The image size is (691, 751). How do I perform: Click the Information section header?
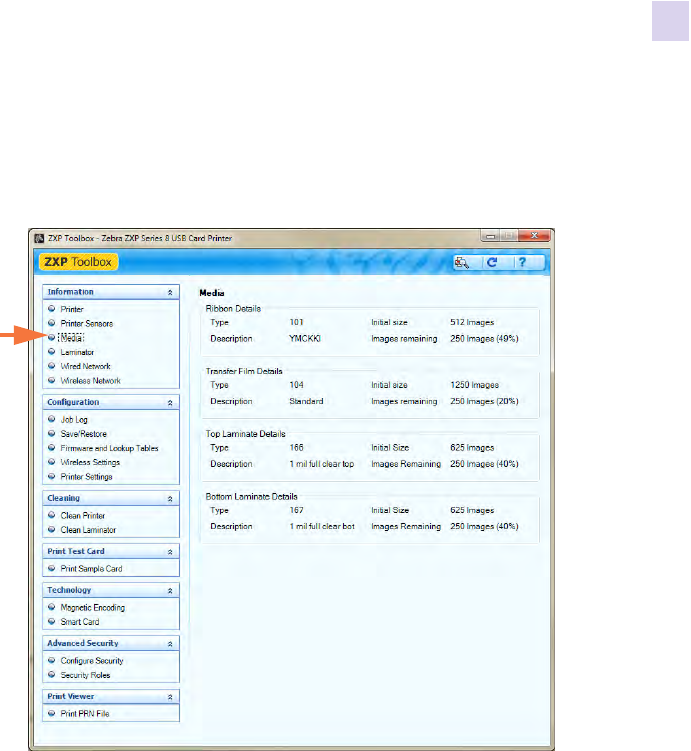click(x=111, y=292)
